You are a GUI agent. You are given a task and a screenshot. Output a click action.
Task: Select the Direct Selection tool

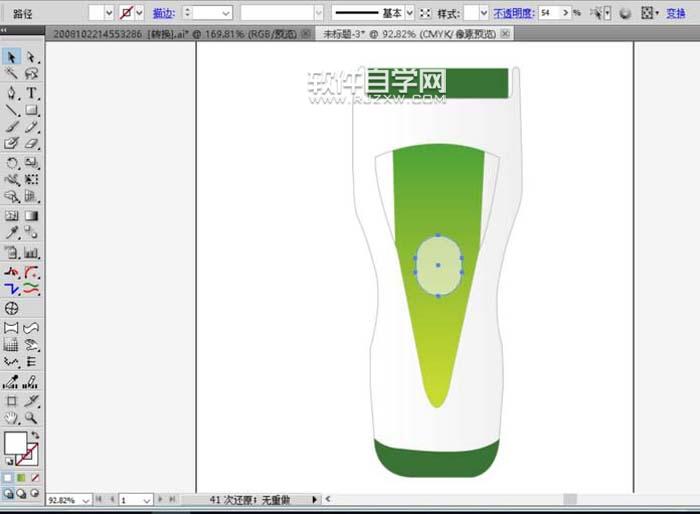31,57
